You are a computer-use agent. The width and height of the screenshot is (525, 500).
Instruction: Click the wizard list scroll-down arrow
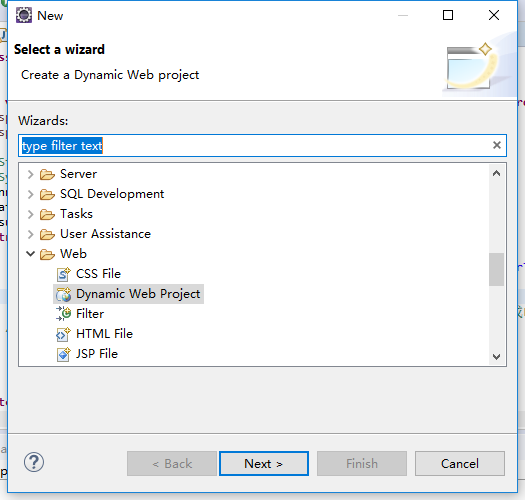[497, 357]
